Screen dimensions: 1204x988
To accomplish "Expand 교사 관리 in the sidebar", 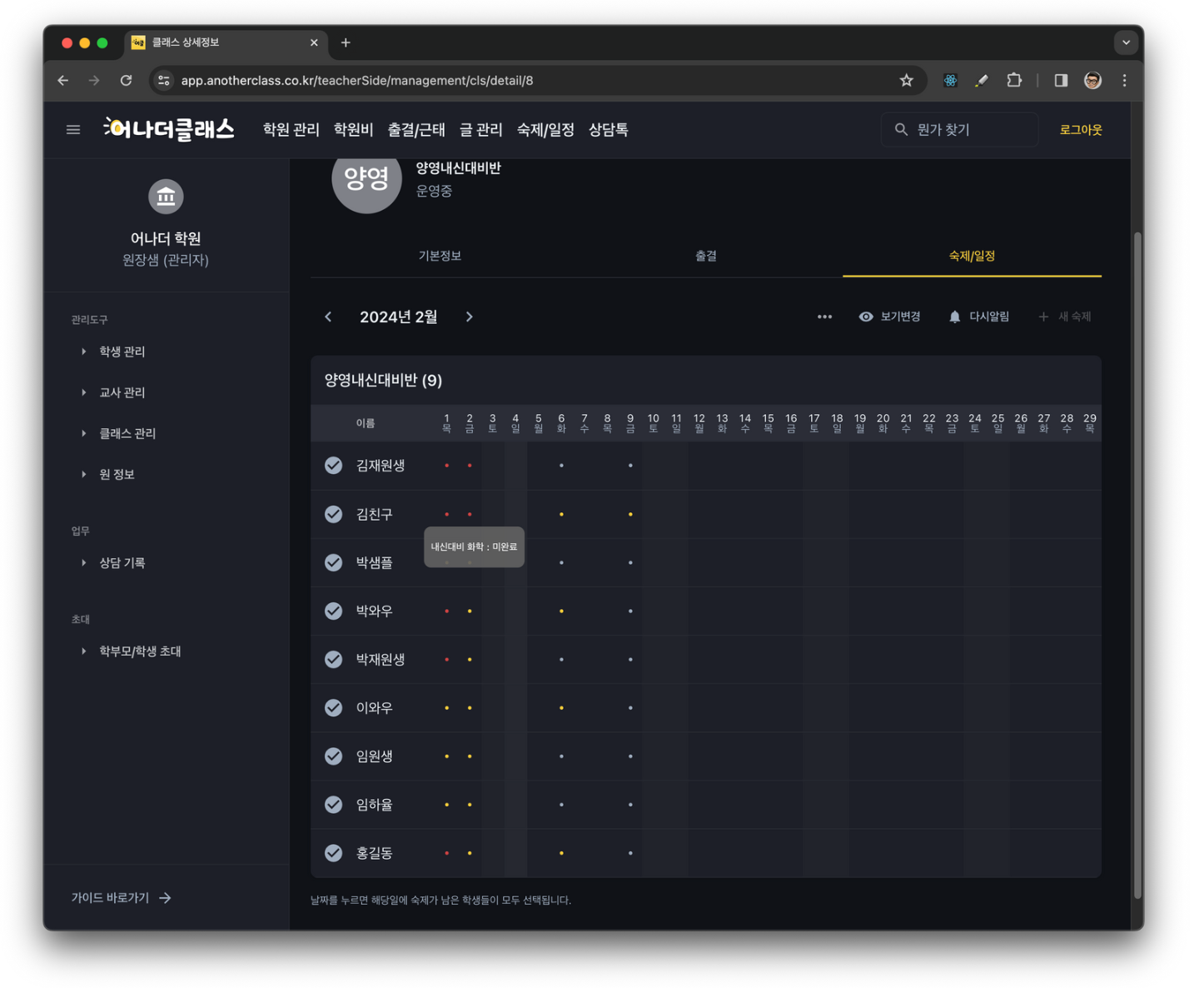I will (x=122, y=392).
